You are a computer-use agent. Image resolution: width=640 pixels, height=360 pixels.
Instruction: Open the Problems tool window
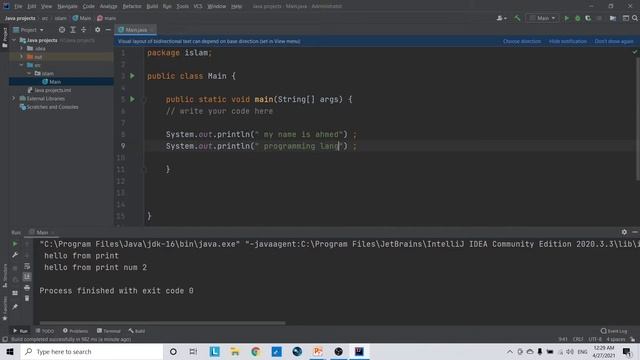76,331
